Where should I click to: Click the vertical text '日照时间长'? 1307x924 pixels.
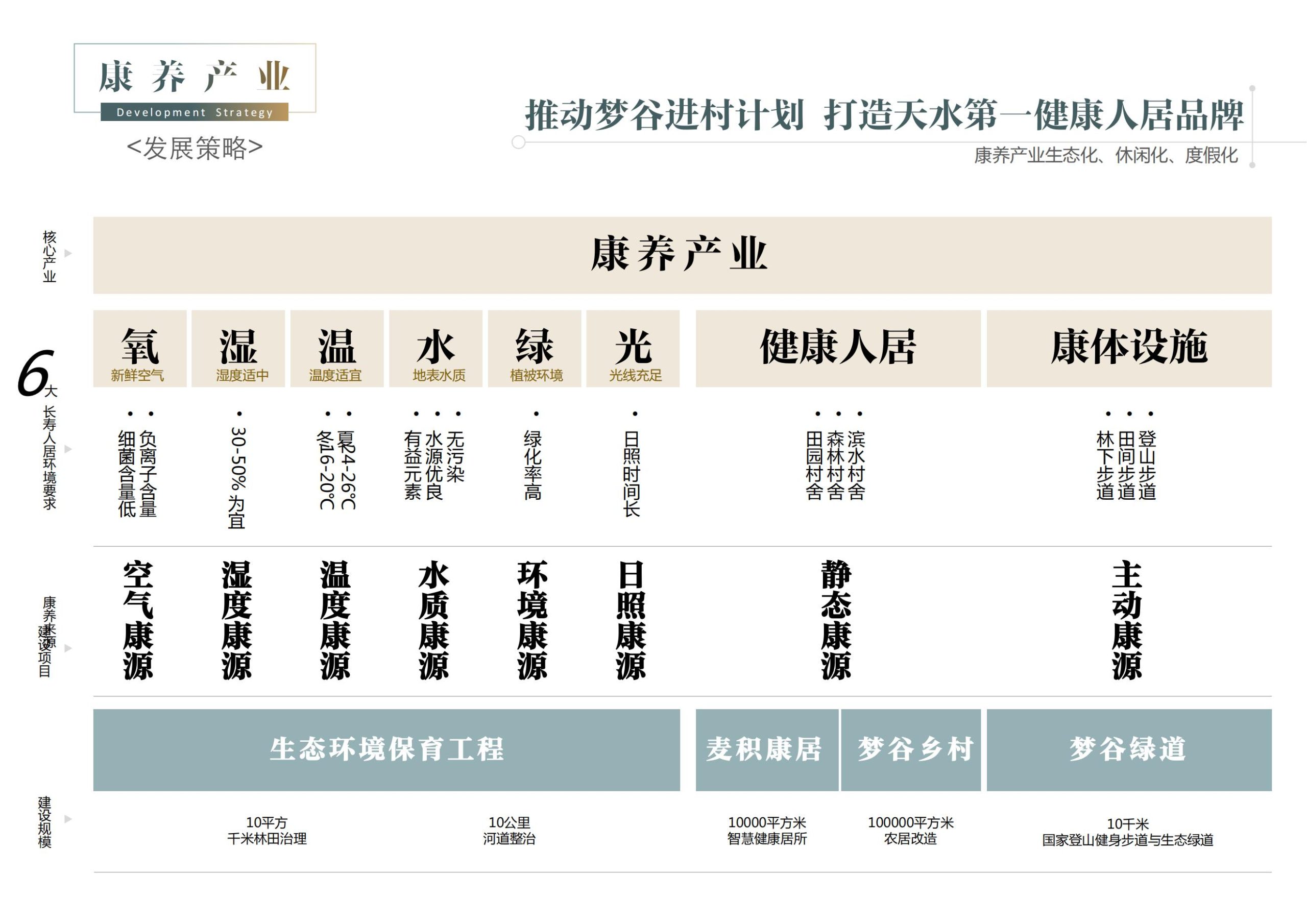coord(632,474)
